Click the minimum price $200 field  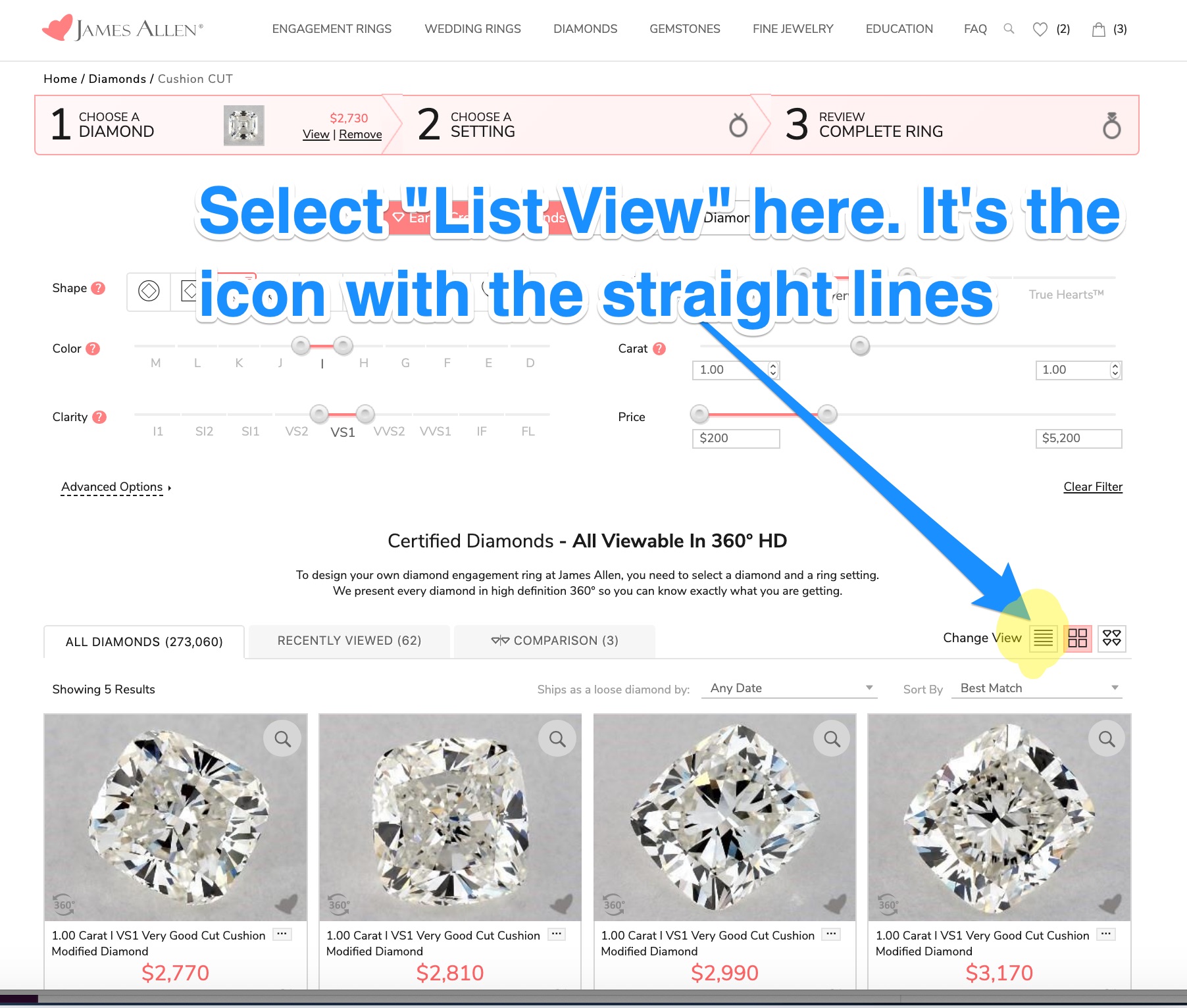pos(736,438)
